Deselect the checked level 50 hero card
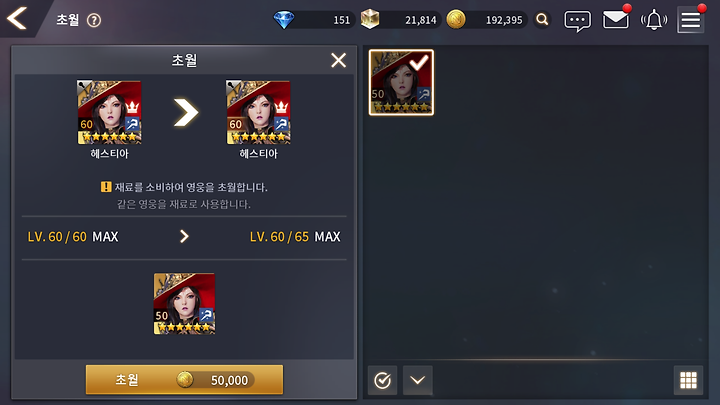 click(x=401, y=82)
